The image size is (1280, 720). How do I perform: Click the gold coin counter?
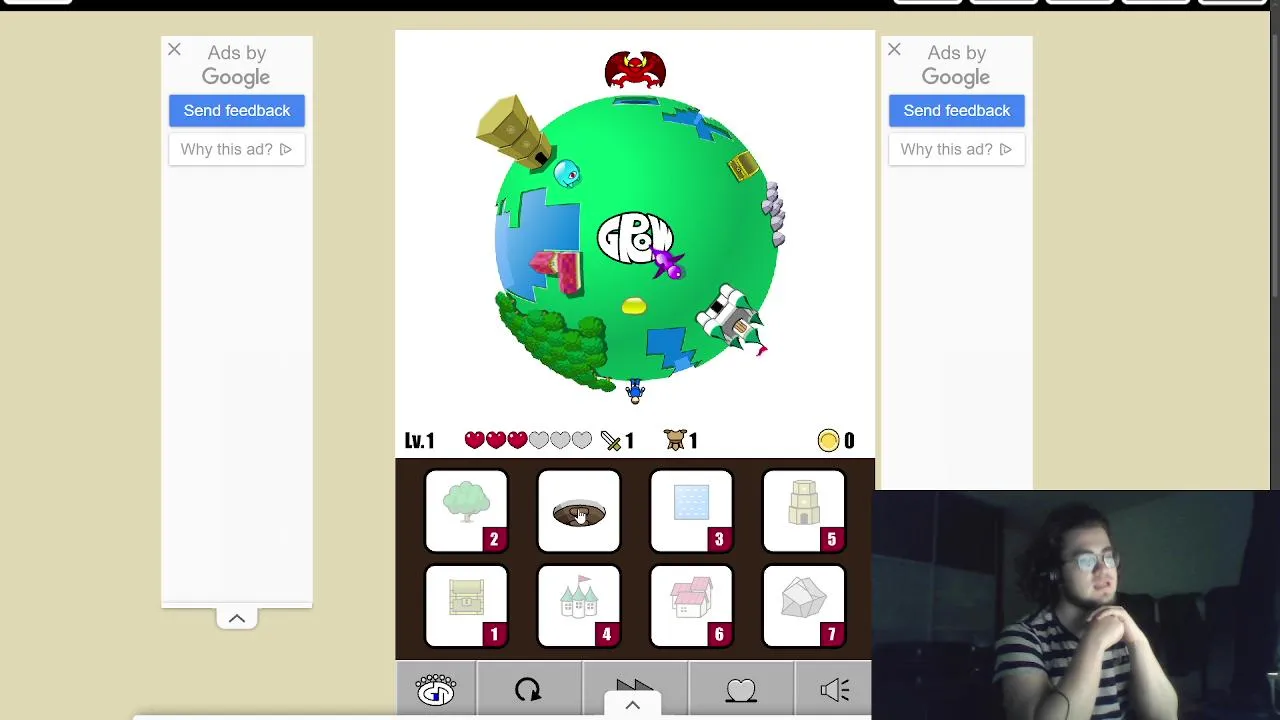pos(836,440)
